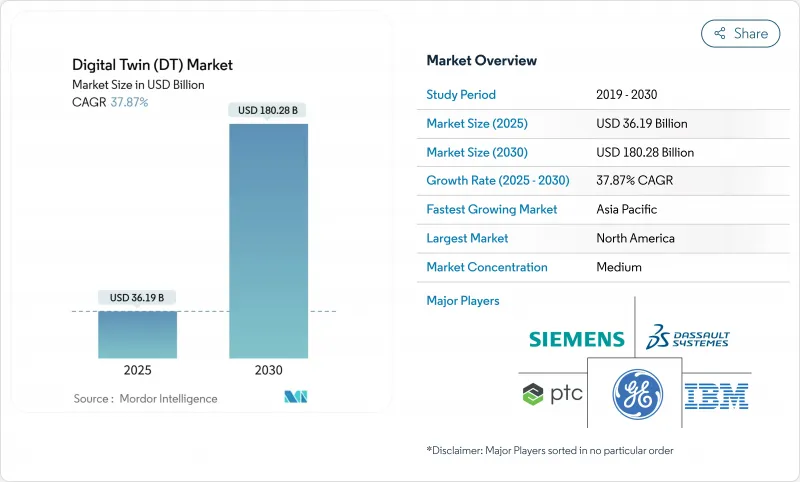The width and height of the screenshot is (800, 482).
Task: Select the USD 180.28 B data label
Action: click(268, 110)
